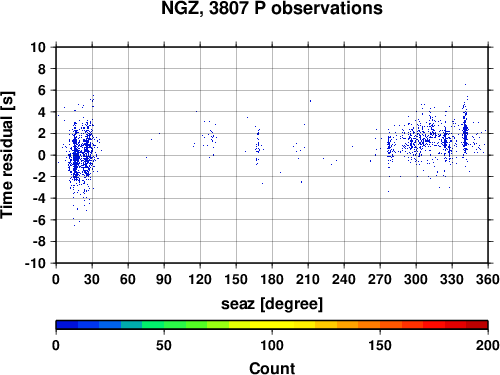500x375 pixels.
Task: Select the yellow segment near 100 on colorbar
Action: pos(272,325)
